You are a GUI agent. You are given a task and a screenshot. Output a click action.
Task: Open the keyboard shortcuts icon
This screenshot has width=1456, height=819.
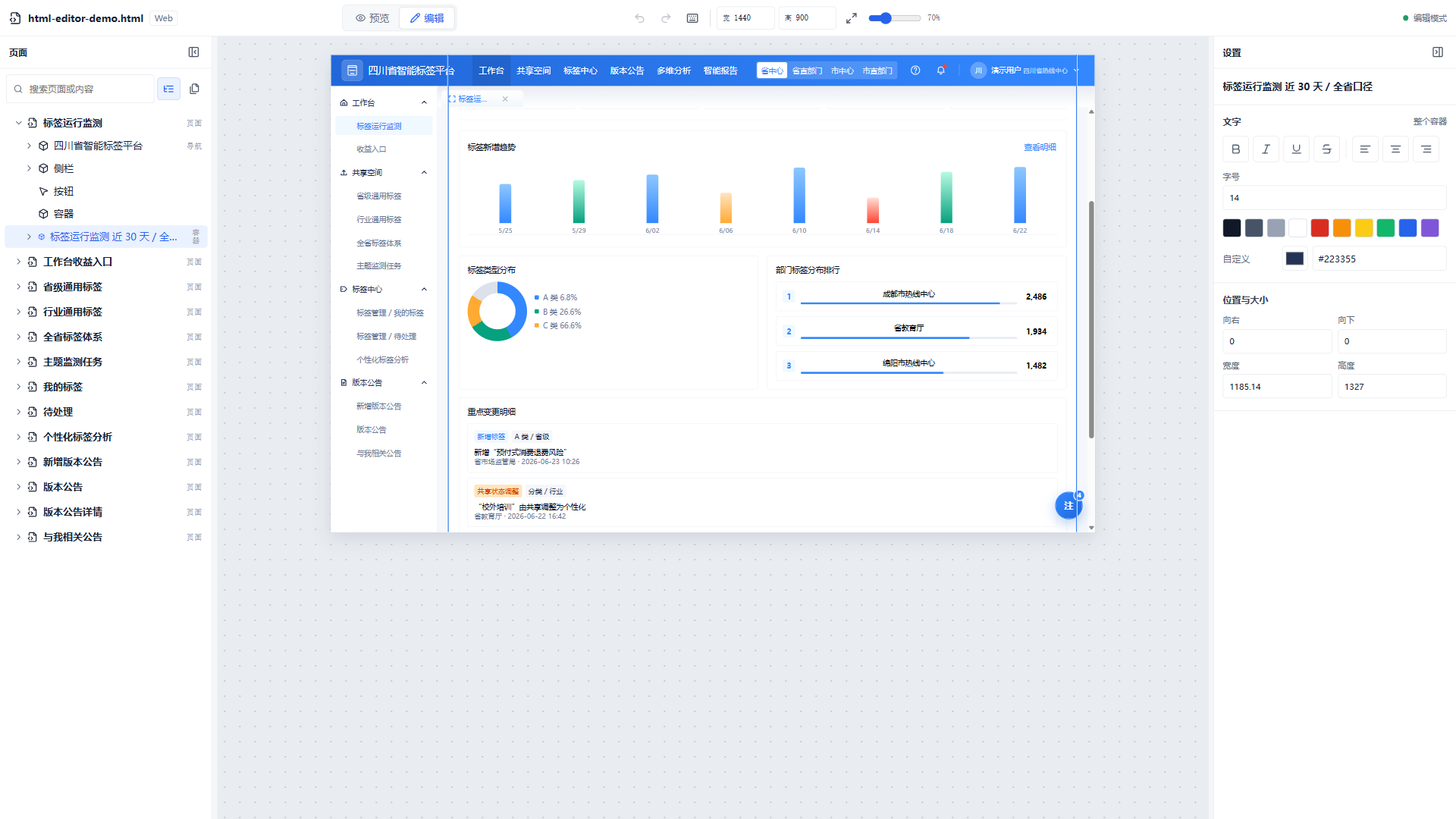click(x=692, y=18)
